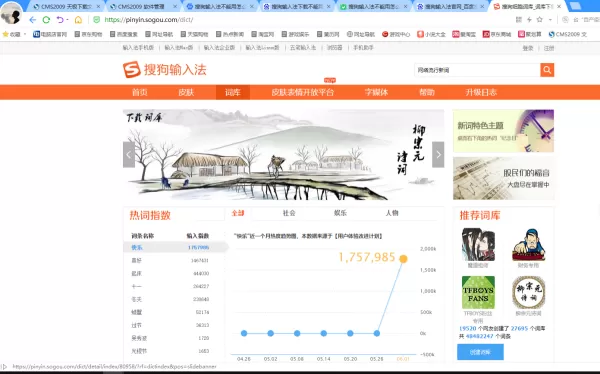Open the TFBOYS FANS dictionary thumbnail
Viewport: 600px width, 374px height.
[x=478, y=292]
